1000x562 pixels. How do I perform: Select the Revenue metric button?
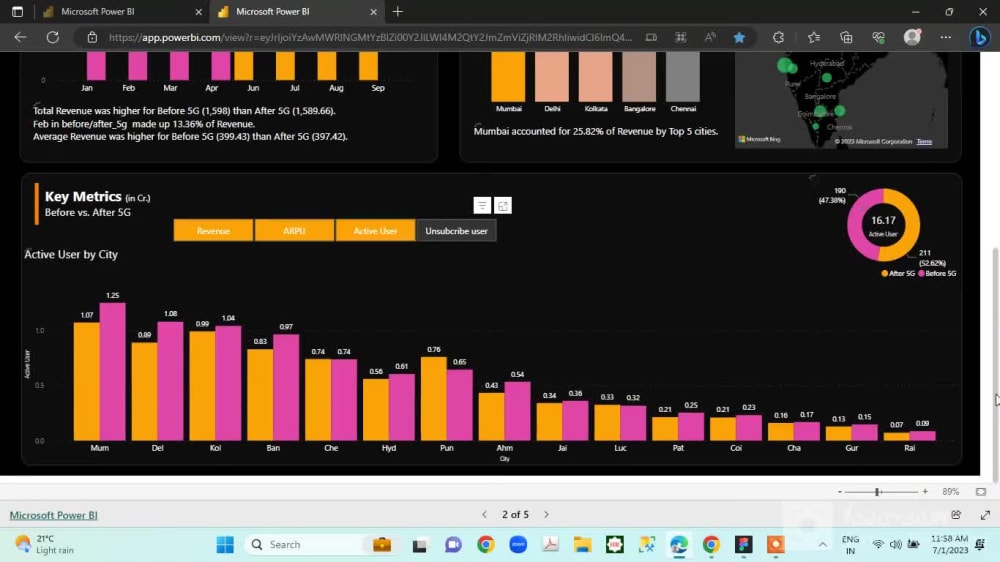[x=214, y=231]
